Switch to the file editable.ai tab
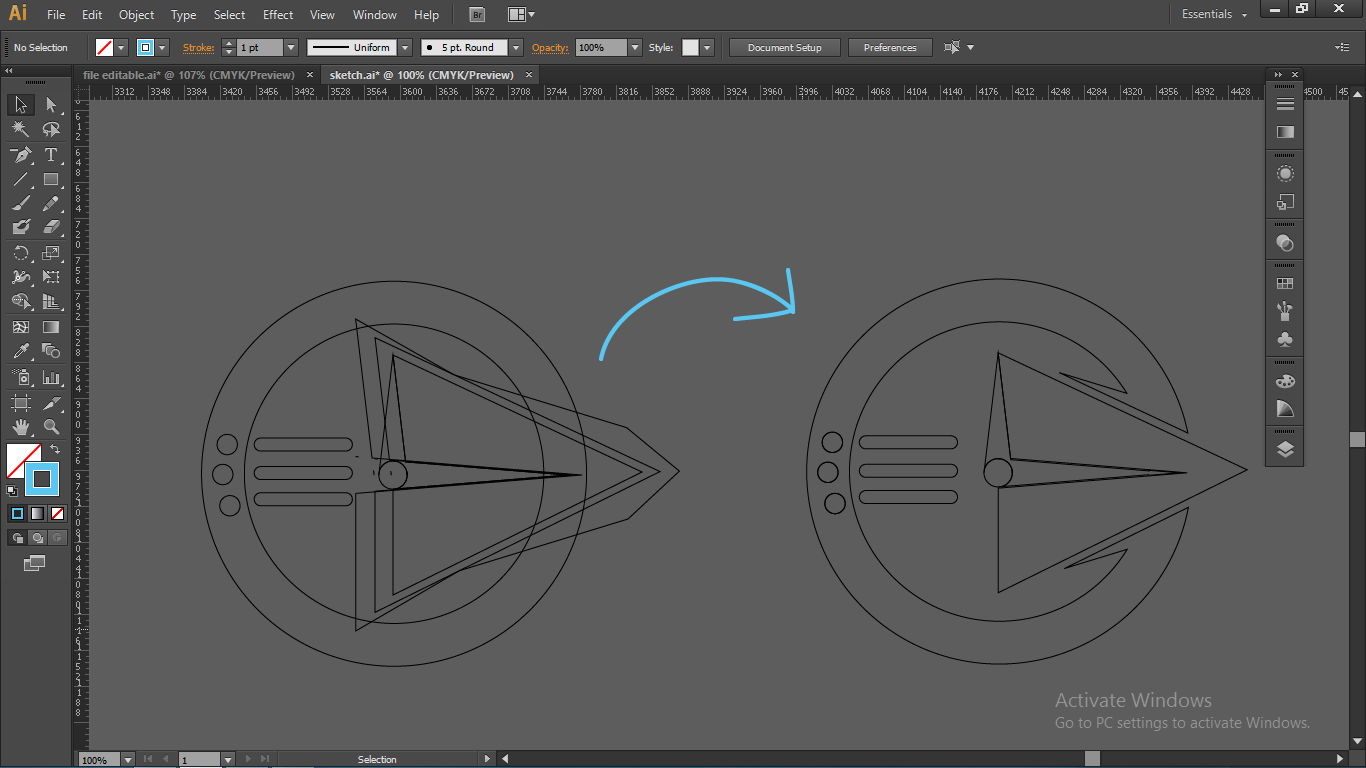Screen dimensions: 1366x768 pos(188,75)
